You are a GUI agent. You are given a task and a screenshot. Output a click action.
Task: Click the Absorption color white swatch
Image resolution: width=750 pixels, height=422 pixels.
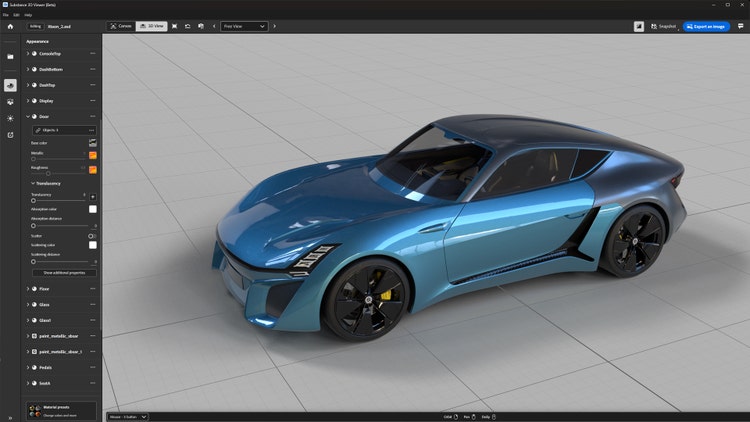pyautogui.click(x=93, y=209)
